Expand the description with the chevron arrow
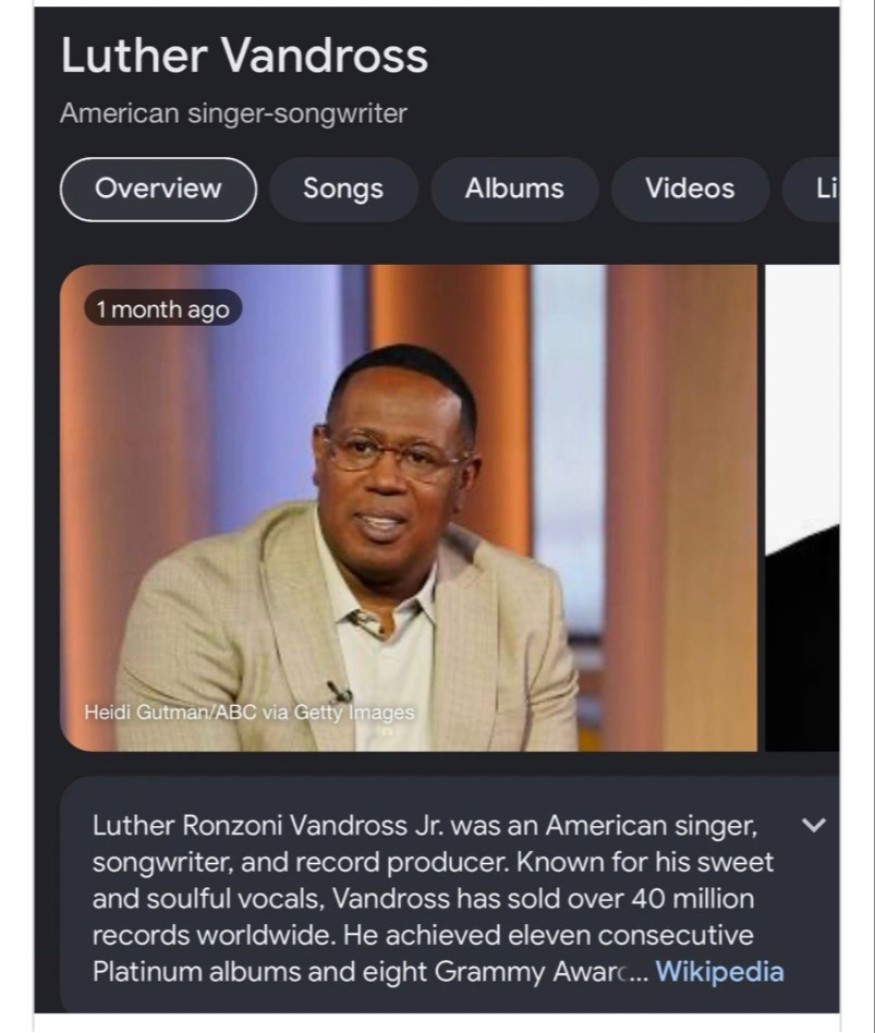The height and width of the screenshot is (1033, 875). pyautogui.click(x=814, y=825)
